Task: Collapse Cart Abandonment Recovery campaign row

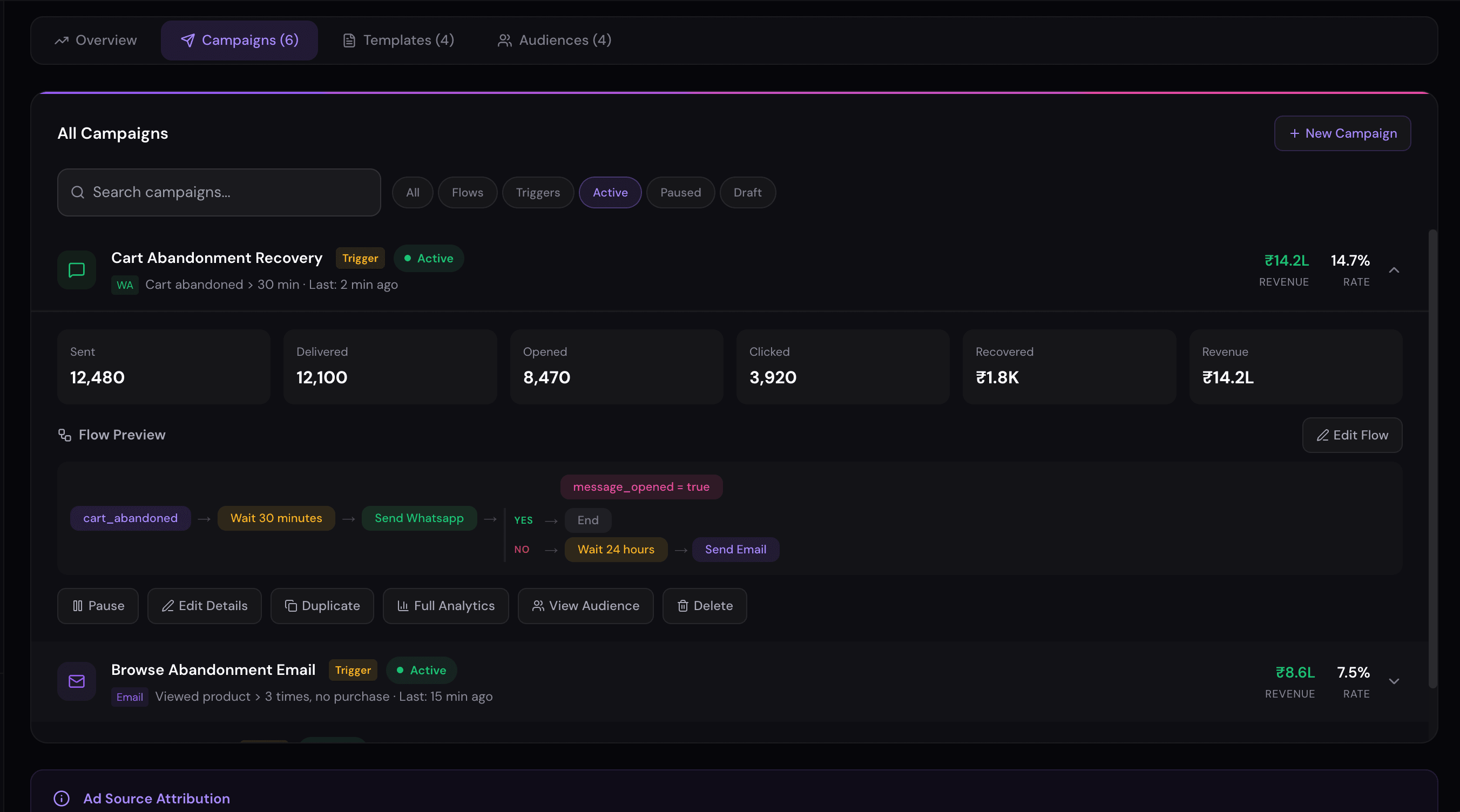Action: click(1394, 270)
